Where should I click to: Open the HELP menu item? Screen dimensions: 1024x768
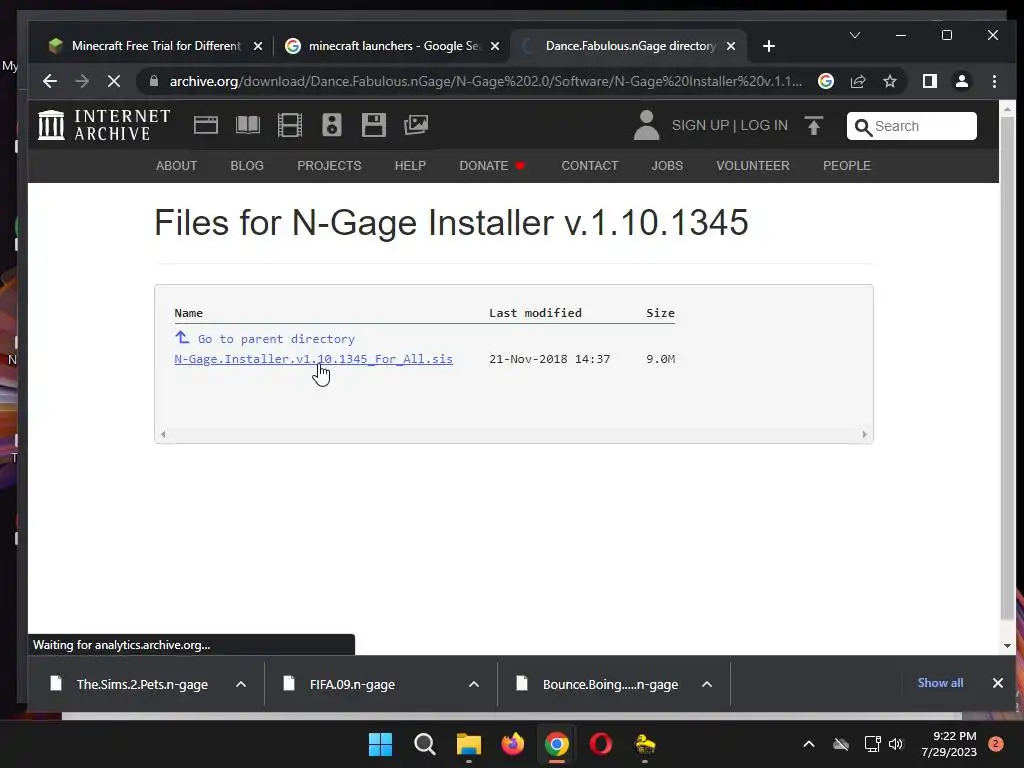(410, 166)
